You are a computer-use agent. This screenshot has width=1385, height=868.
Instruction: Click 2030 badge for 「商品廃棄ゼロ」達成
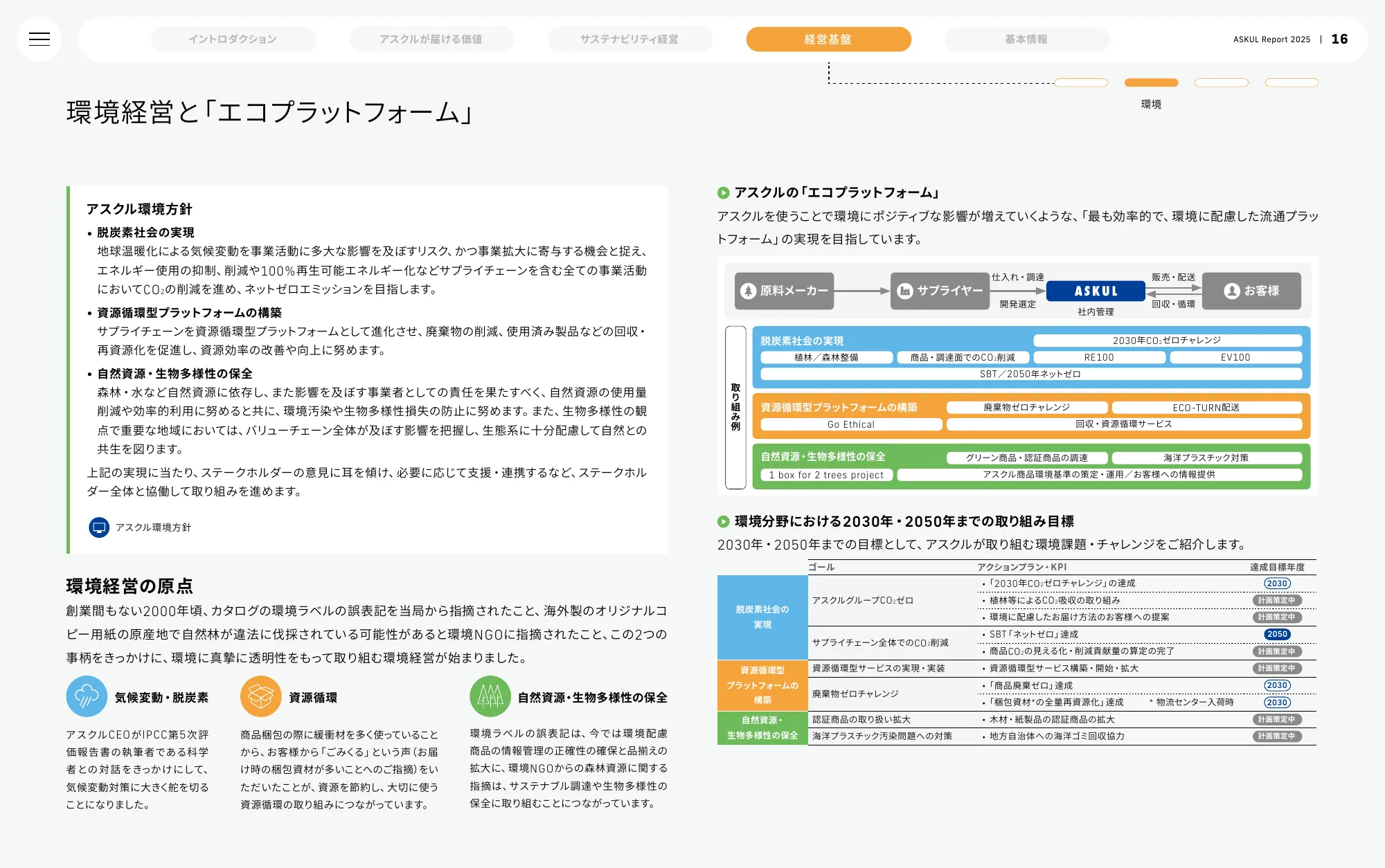click(1277, 685)
